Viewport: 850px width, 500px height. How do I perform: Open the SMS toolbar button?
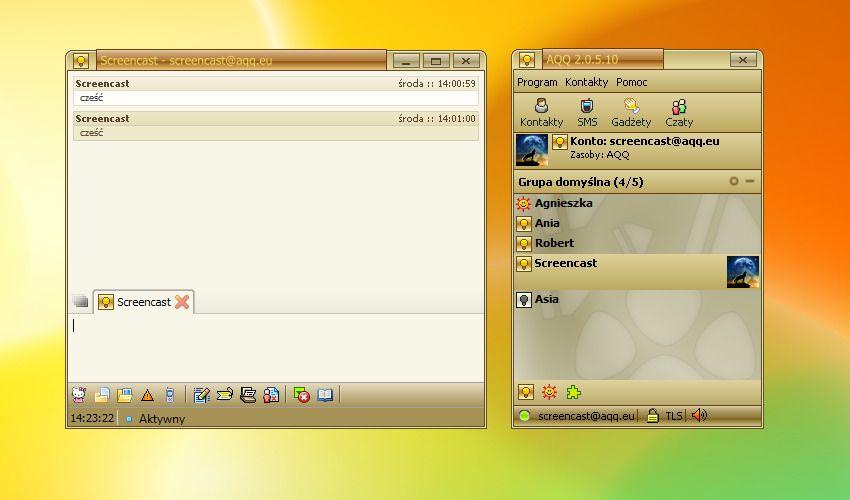[587, 113]
